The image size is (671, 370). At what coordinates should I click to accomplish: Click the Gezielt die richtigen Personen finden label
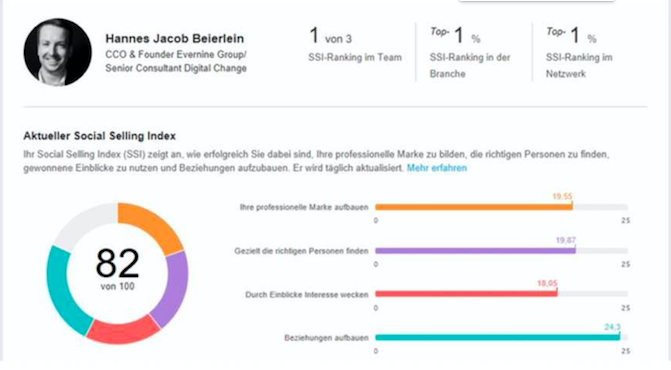tap(301, 251)
